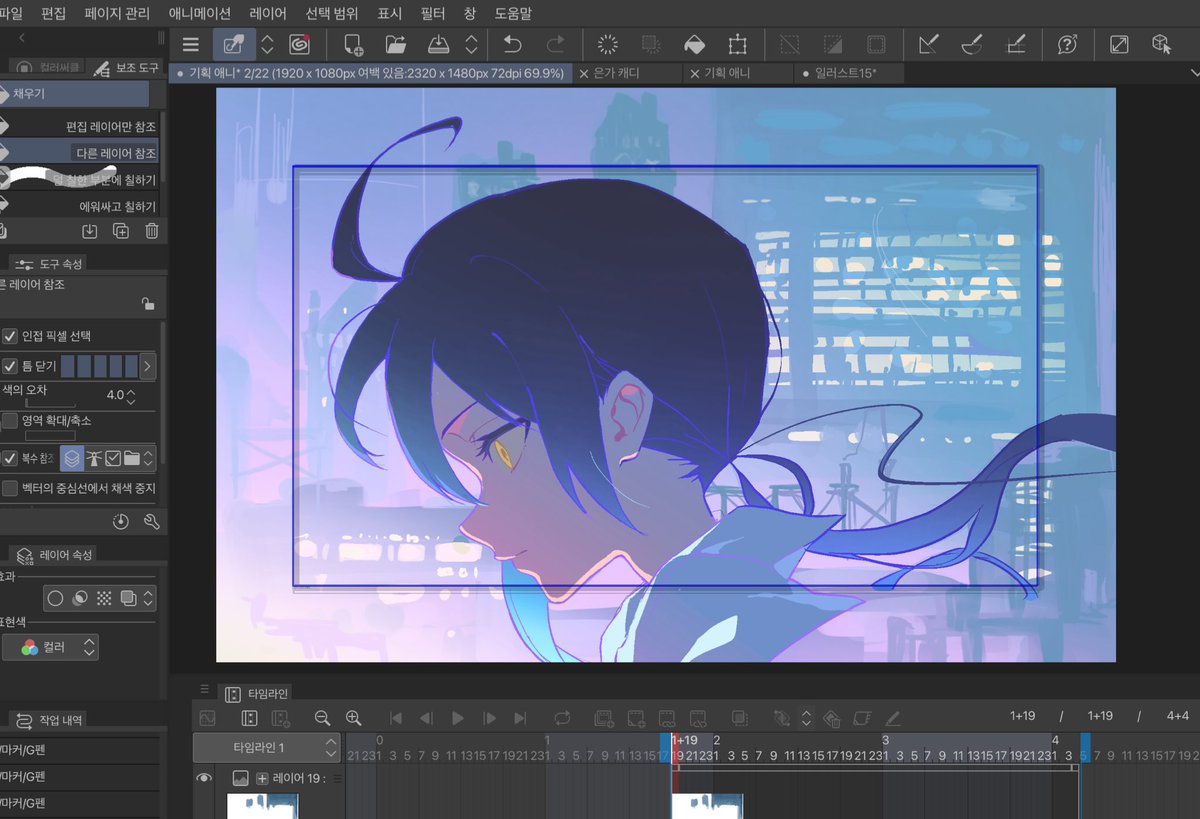Fit canvas to screen with diagonal arrow icon
The width and height of the screenshot is (1200, 819).
1120,45
